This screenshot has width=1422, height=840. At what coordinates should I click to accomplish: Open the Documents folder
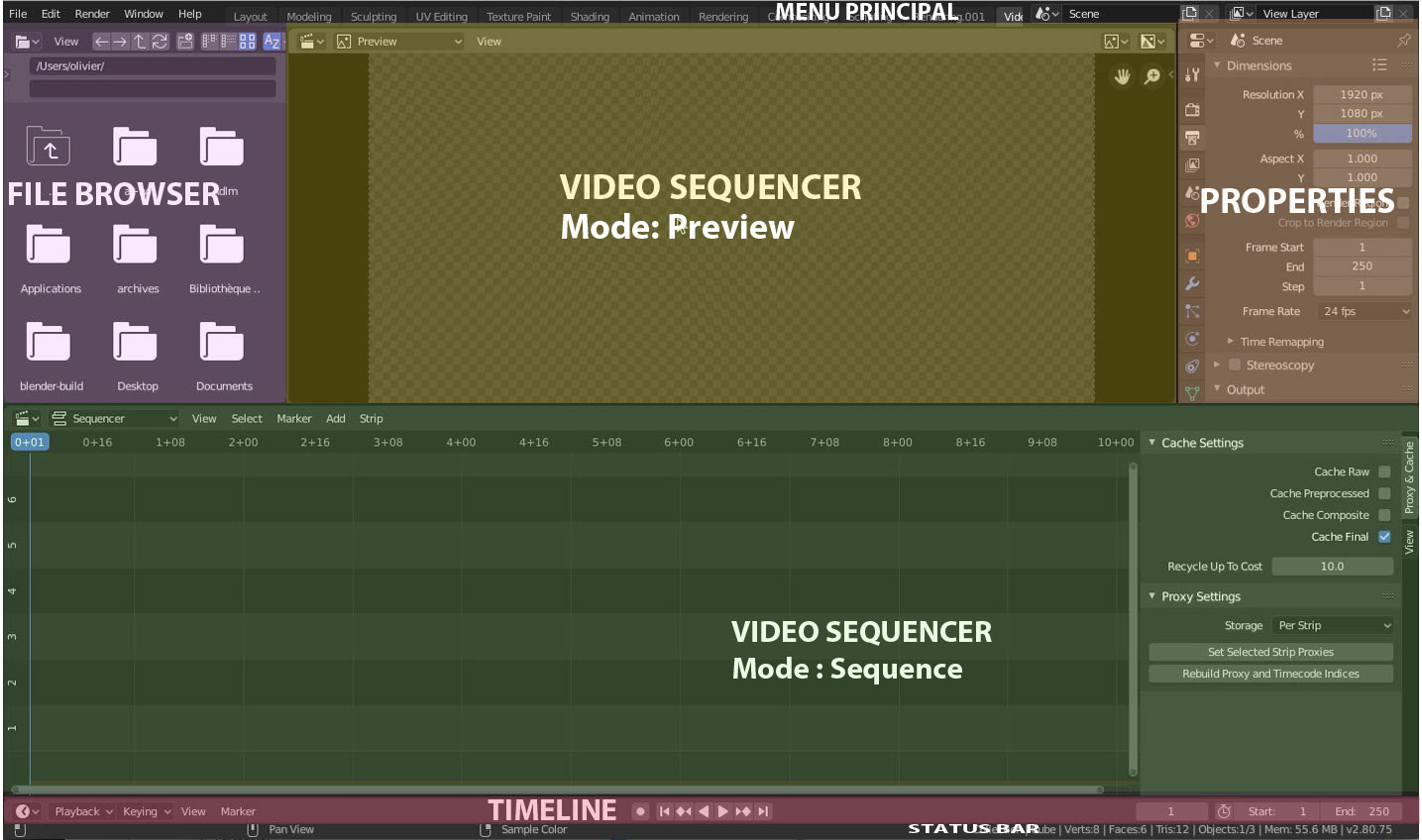tap(223, 355)
